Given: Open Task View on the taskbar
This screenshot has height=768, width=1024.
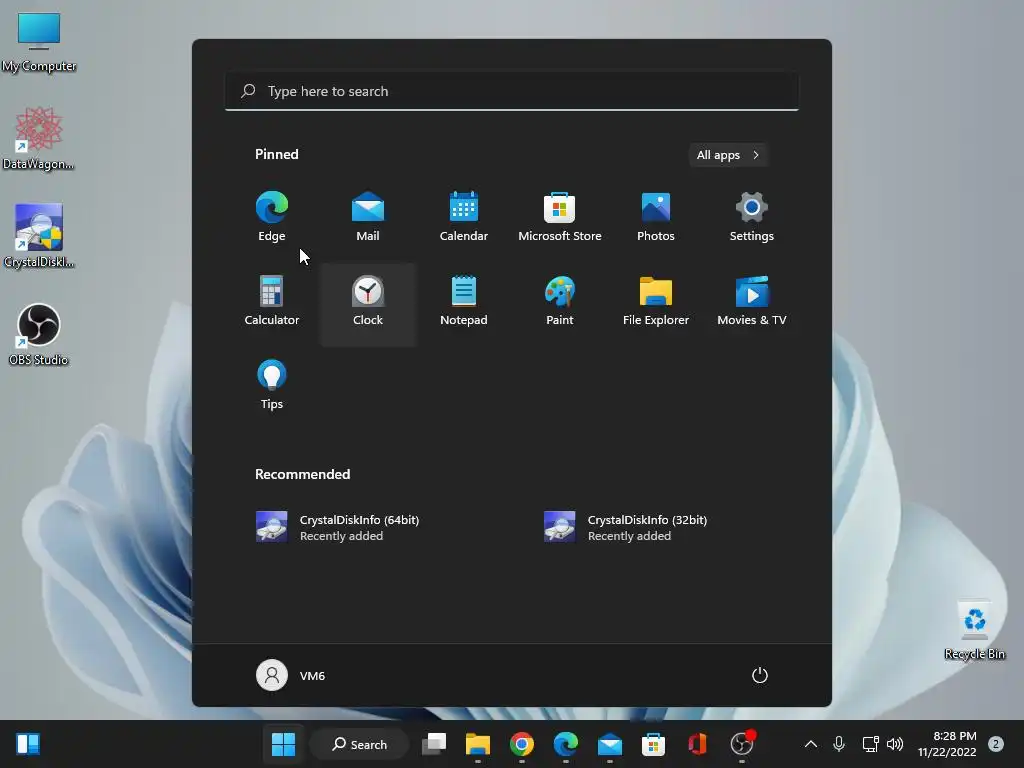Looking at the screenshot, I should click(434, 744).
